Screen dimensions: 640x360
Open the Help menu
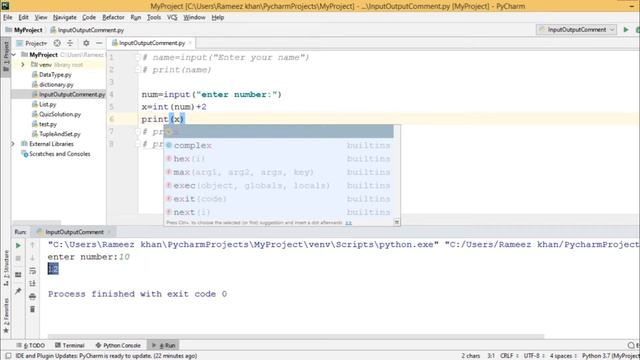[x=218, y=17]
